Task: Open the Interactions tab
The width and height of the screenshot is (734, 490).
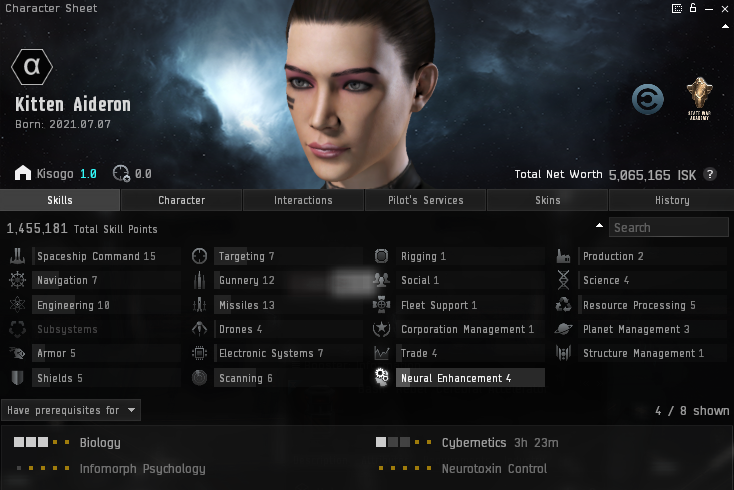Action: [303, 200]
